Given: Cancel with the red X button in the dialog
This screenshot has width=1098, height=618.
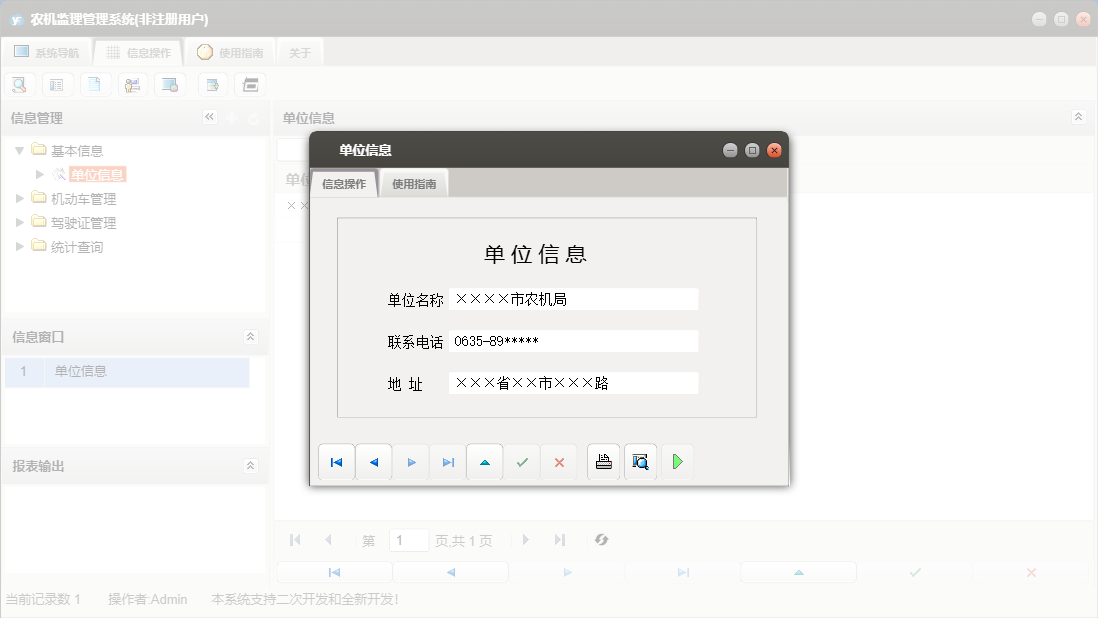Looking at the screenshot, I should [x=559, y=461].
